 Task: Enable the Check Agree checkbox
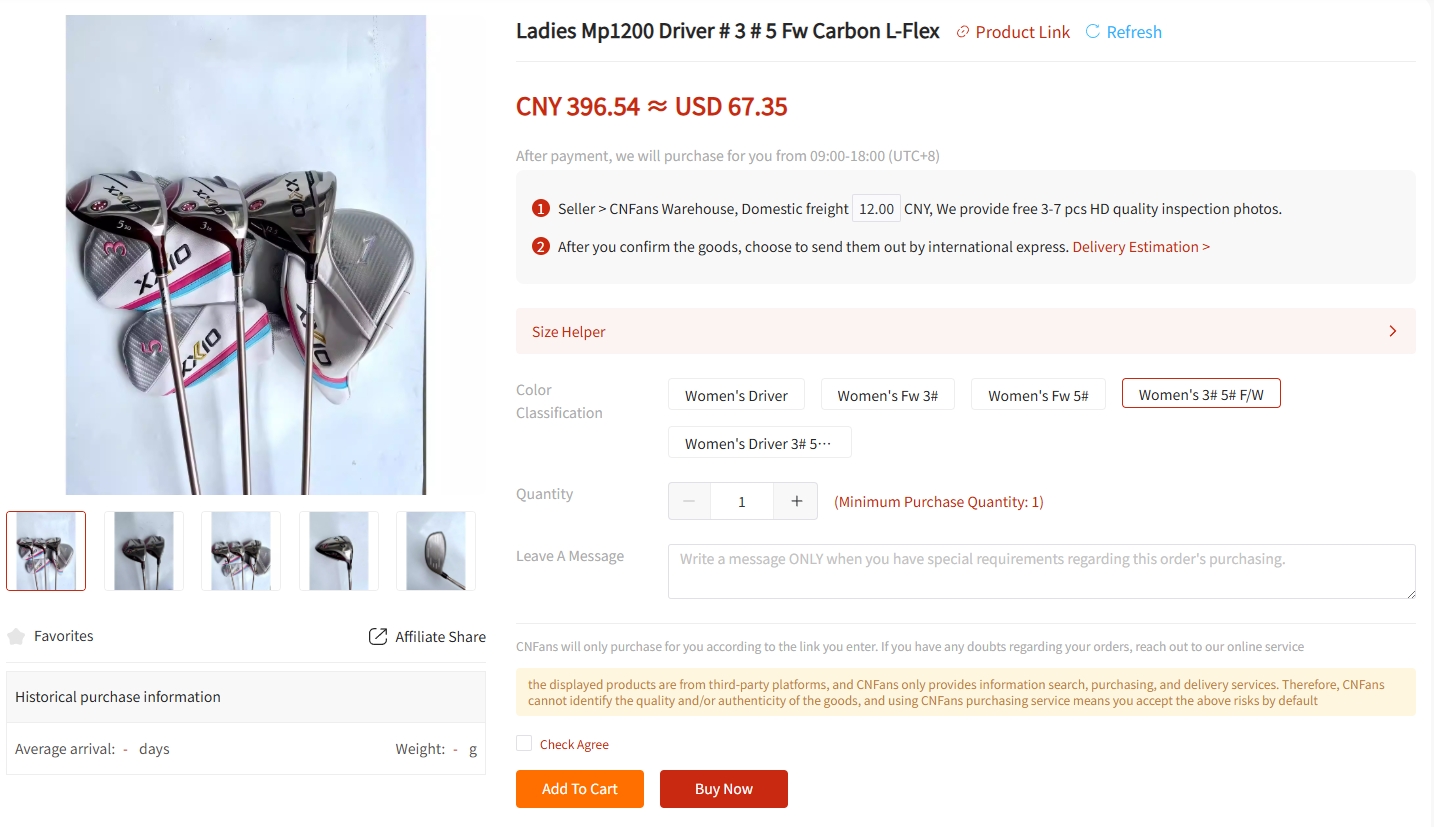523,743
